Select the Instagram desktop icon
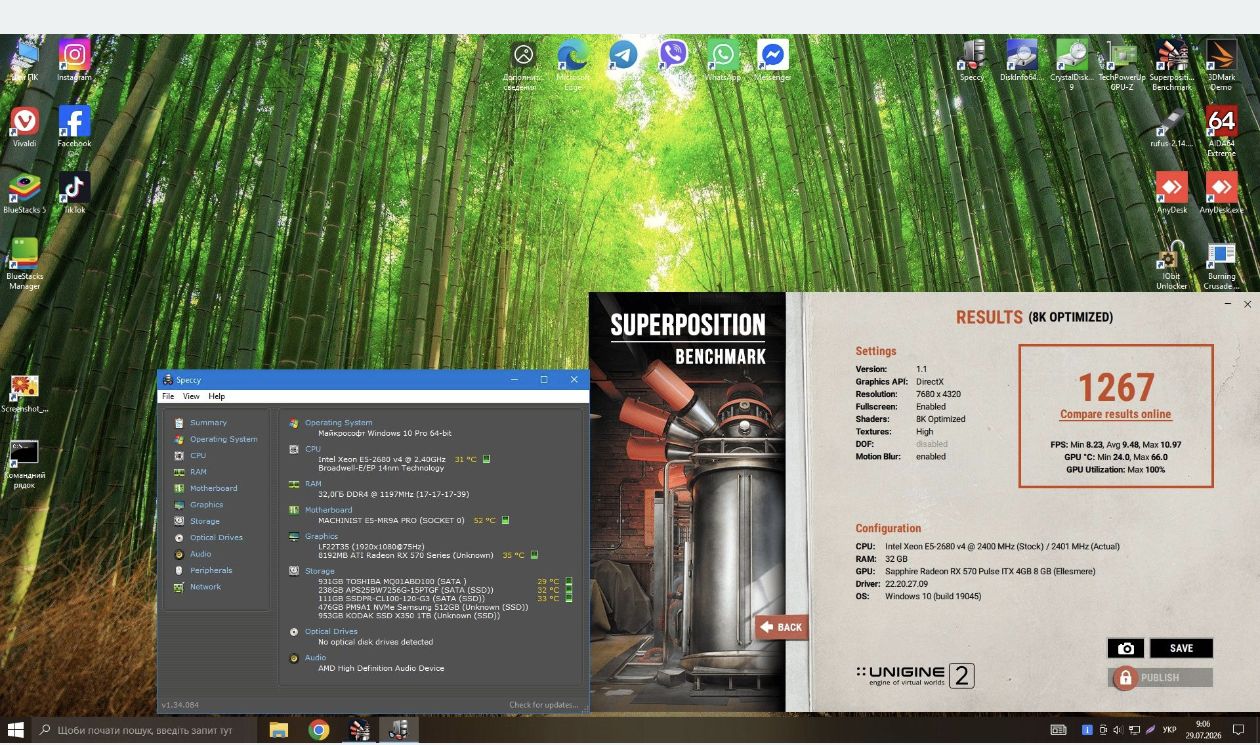Image resolution: width=1260 pixels, height=745 pixels. 74,61
